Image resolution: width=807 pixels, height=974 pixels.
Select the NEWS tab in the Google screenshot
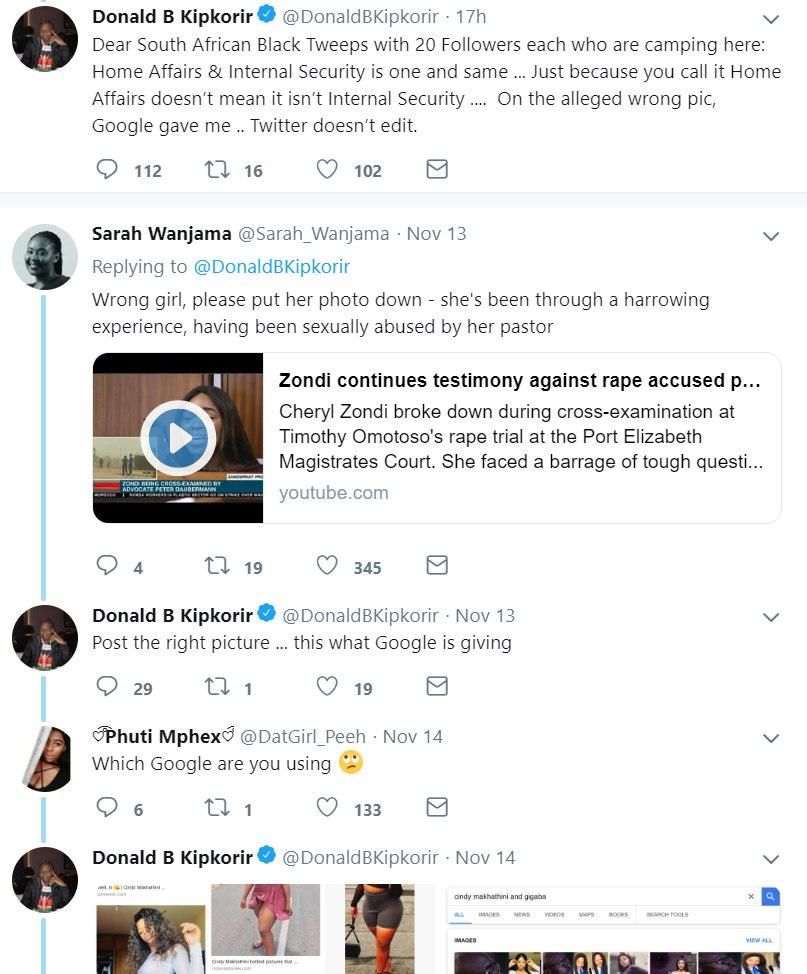[x=522, y=915]
